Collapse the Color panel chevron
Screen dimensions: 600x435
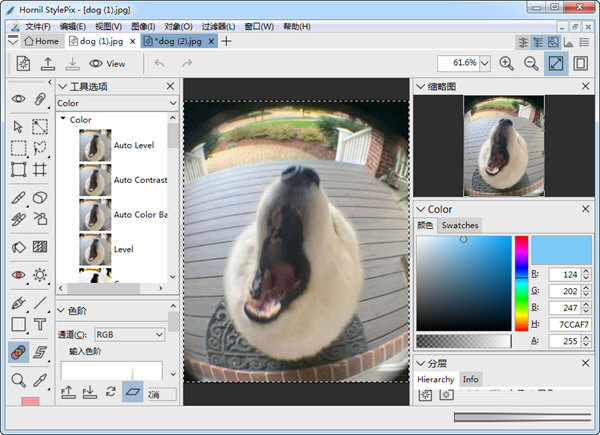pyautogui.click(x=421, y=209)
